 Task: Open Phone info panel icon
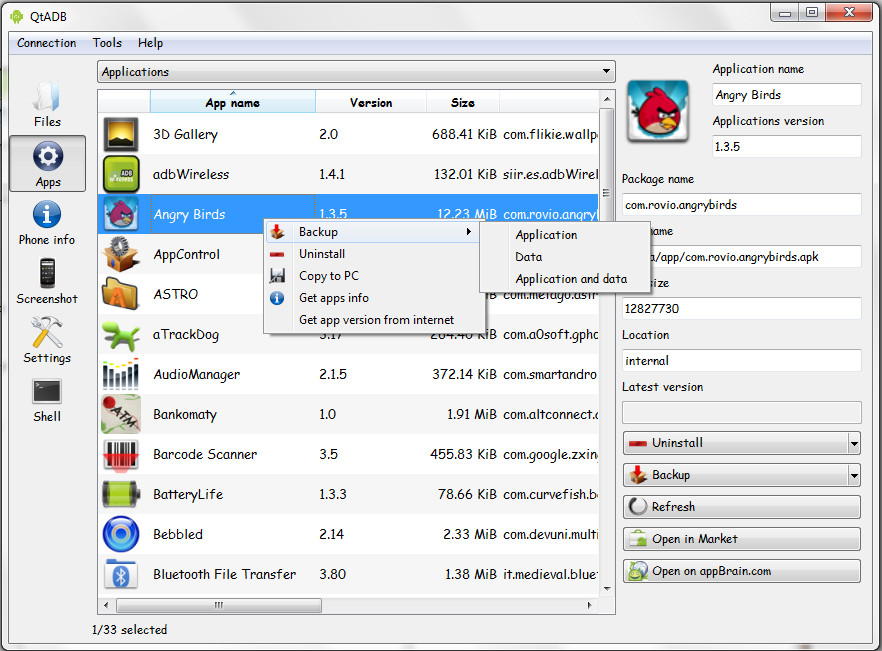[47, 214]
